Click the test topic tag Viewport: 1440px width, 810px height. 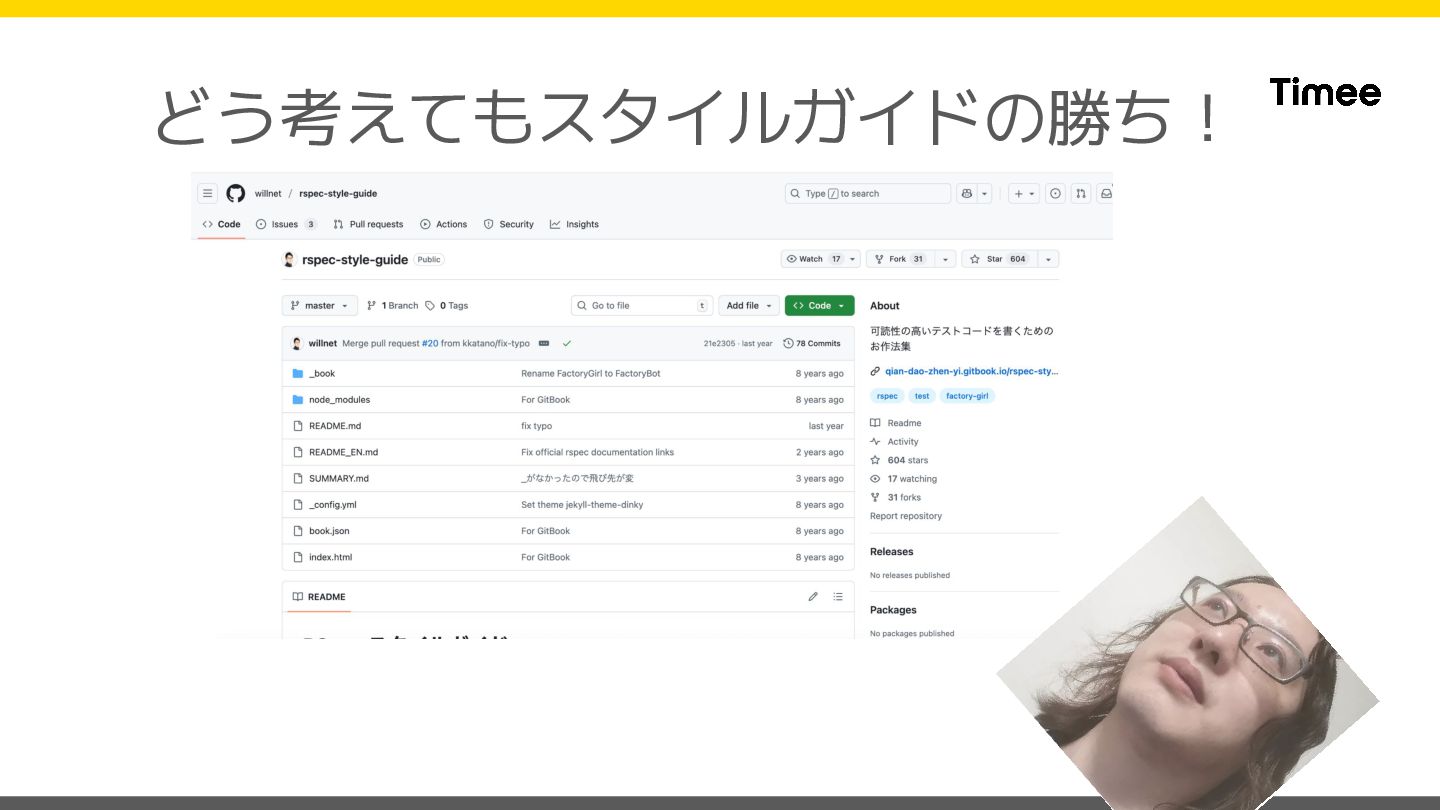922,396
